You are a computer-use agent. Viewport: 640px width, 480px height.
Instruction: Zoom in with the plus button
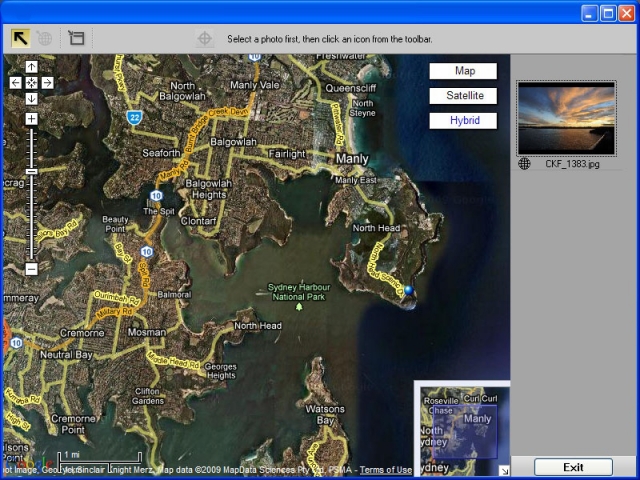point(31,119)
